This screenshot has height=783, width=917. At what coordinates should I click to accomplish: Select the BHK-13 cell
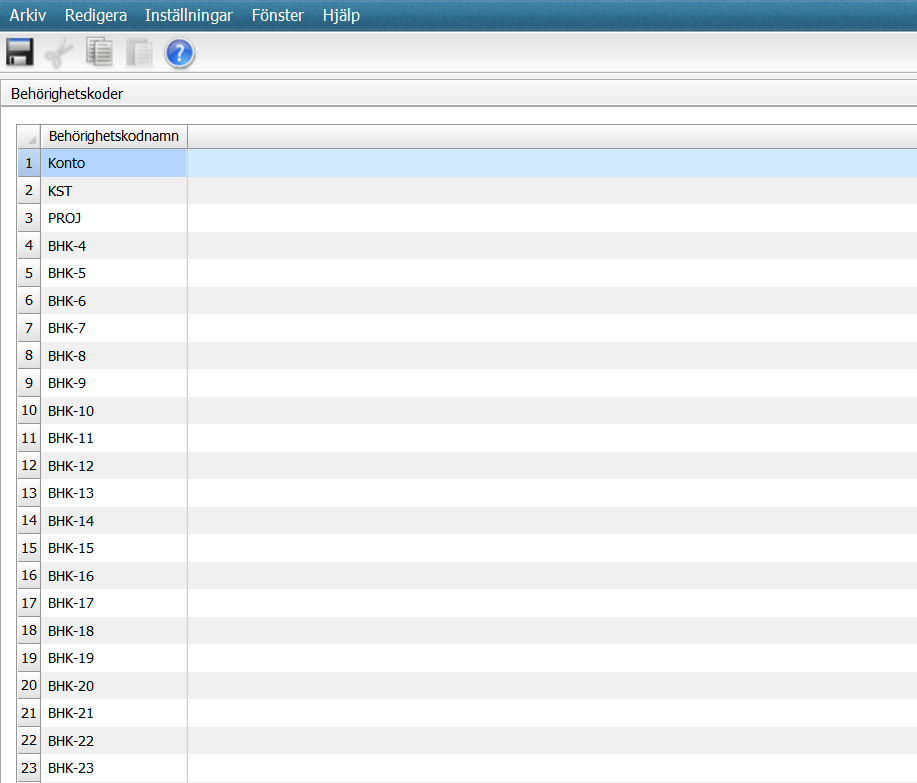[114, 493]
